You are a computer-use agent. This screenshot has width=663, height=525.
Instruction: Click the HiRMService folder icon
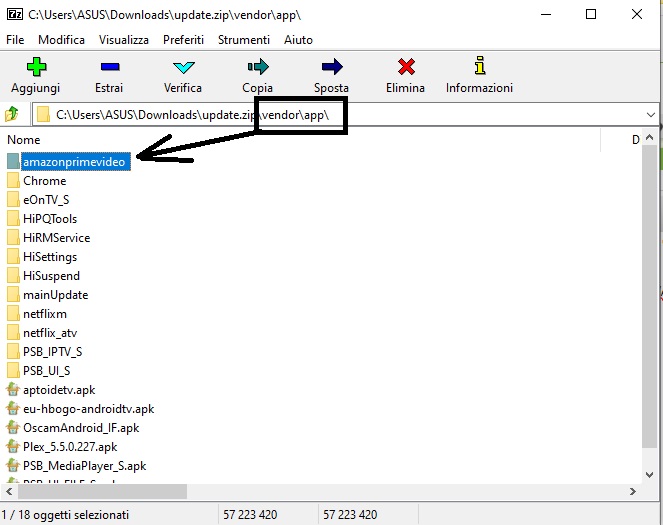tap(13, 238)
